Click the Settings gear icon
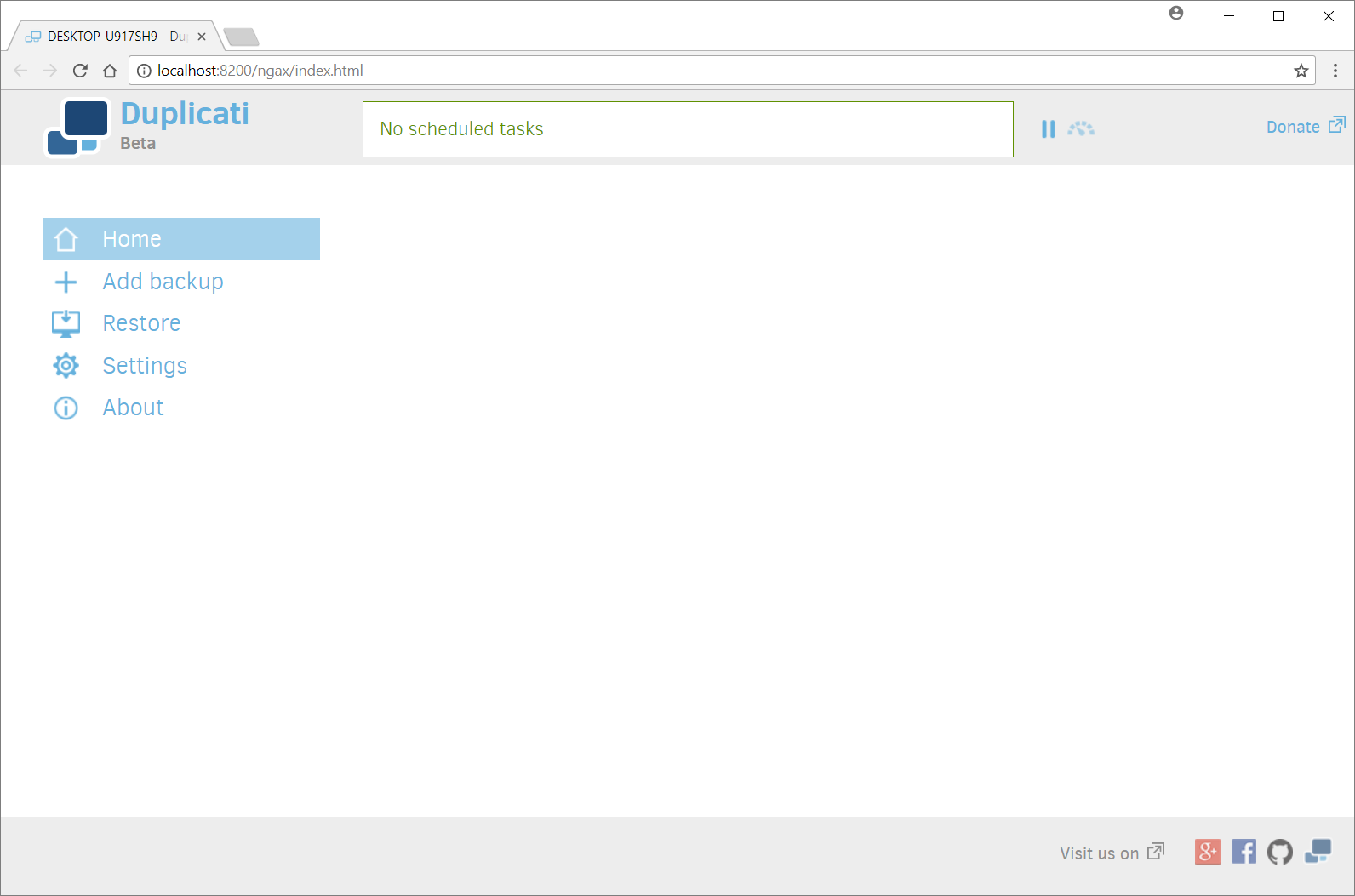This screenshot has width=1355, height=896. (x=66, y=366)
